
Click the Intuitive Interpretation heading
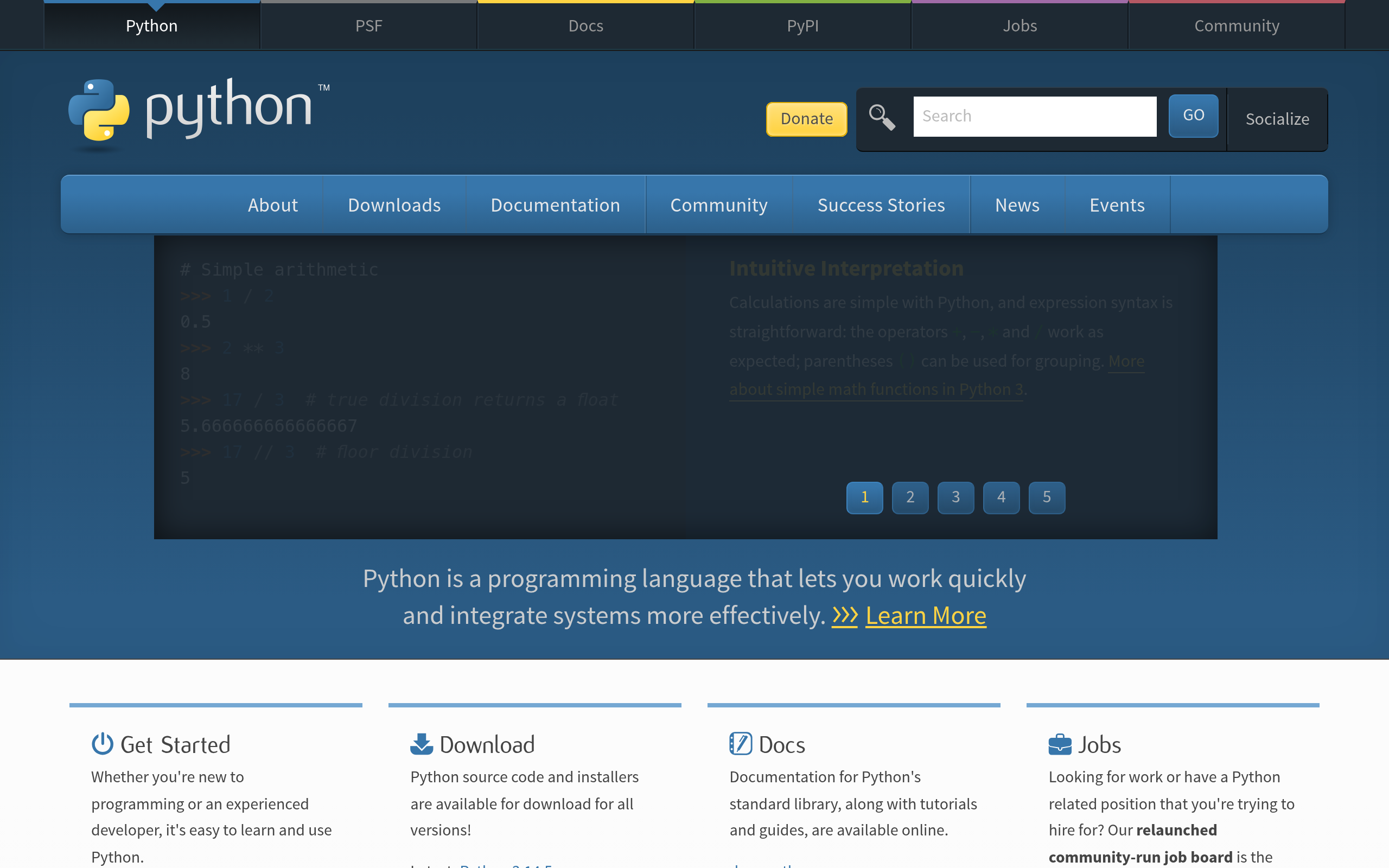(846, 268)
